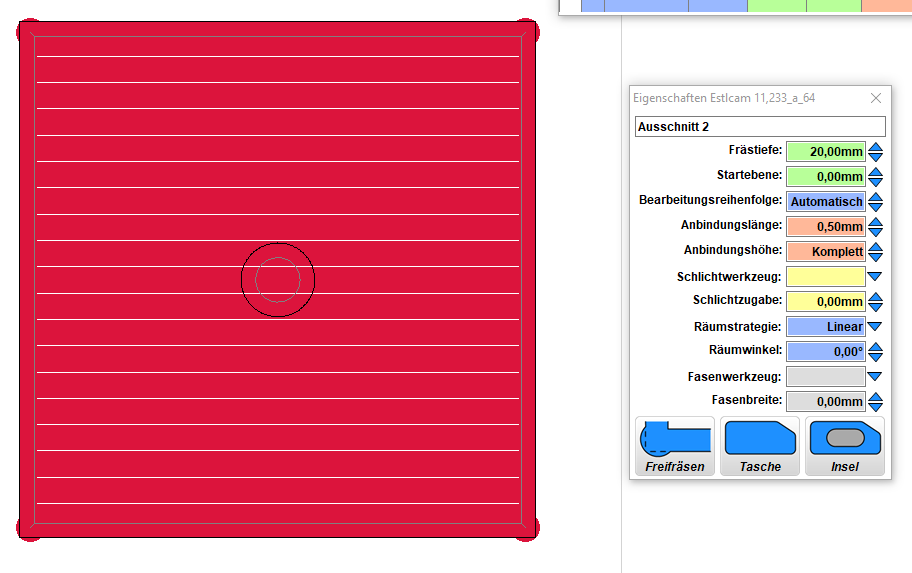Click the Räumwinkel 0,00° field
The height and width of the screenshot is (573, 912).
pyautogui.click(x=825, y=351)
